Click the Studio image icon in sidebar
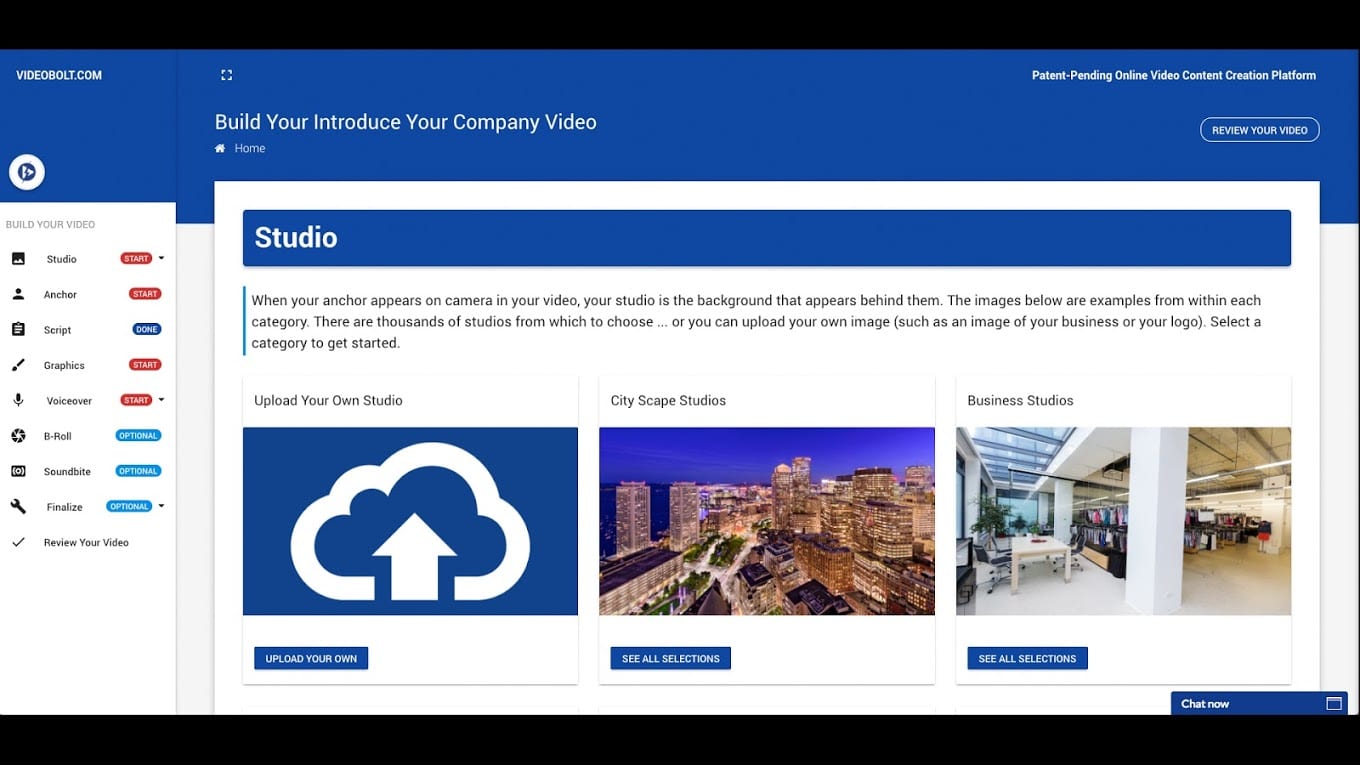 click(18, 259)
